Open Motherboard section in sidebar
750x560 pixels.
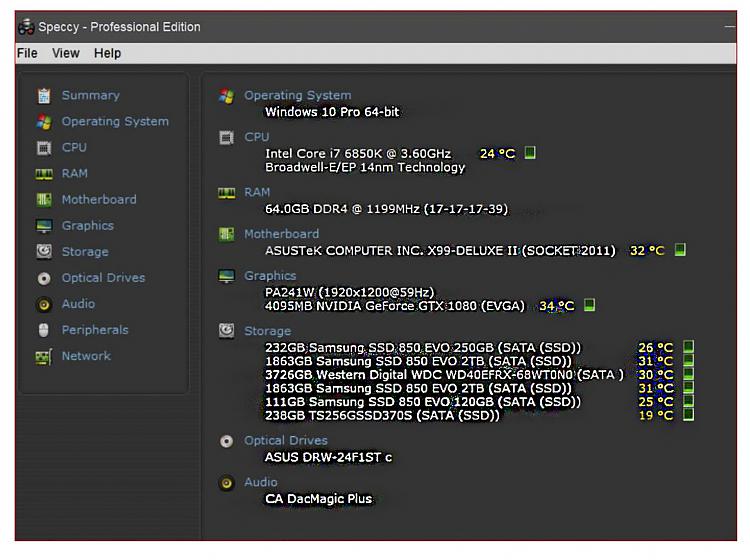pos(99,199)
